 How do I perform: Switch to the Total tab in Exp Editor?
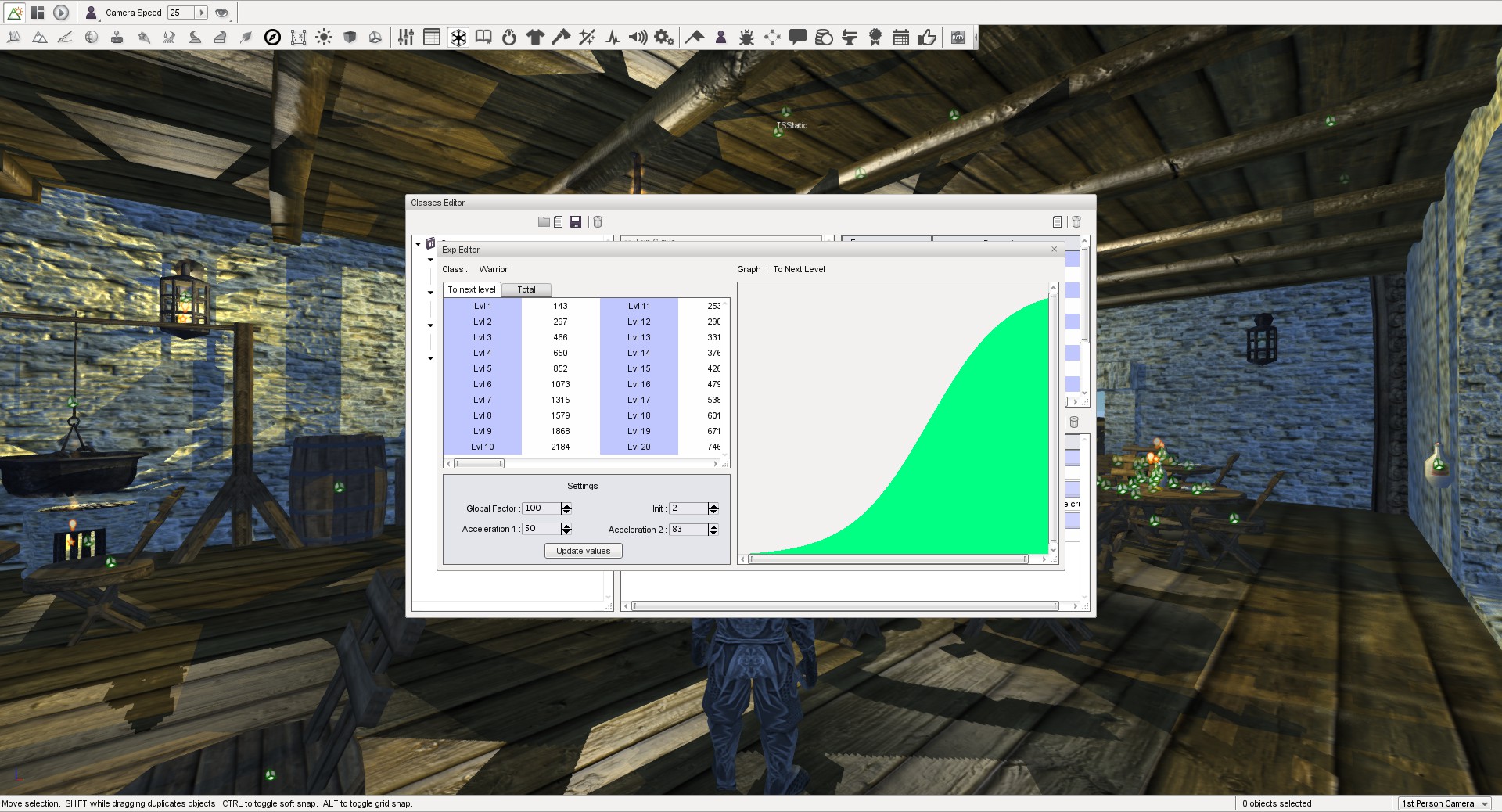pos(526,289)
